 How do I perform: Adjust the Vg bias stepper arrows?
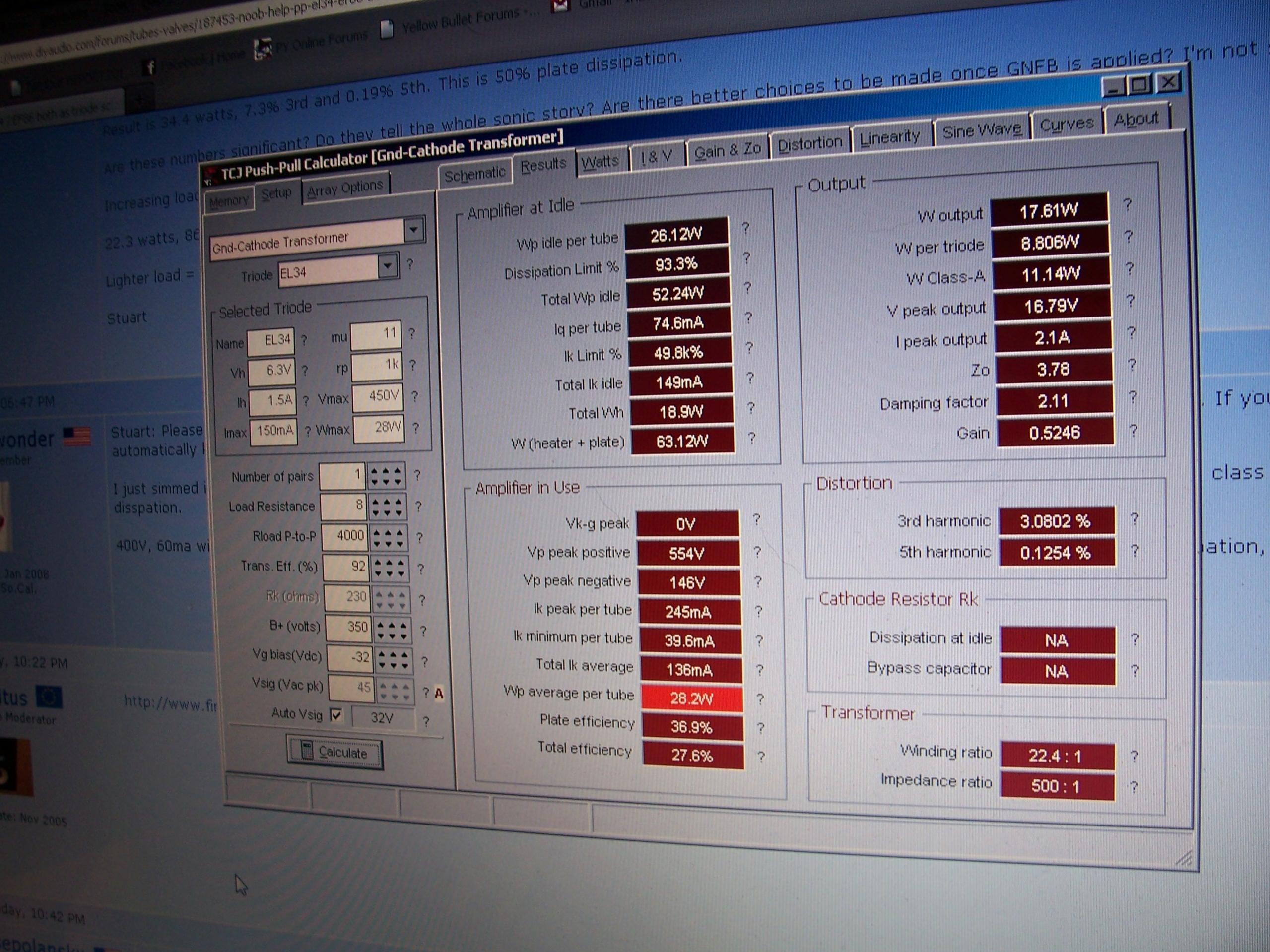[394, 660]
